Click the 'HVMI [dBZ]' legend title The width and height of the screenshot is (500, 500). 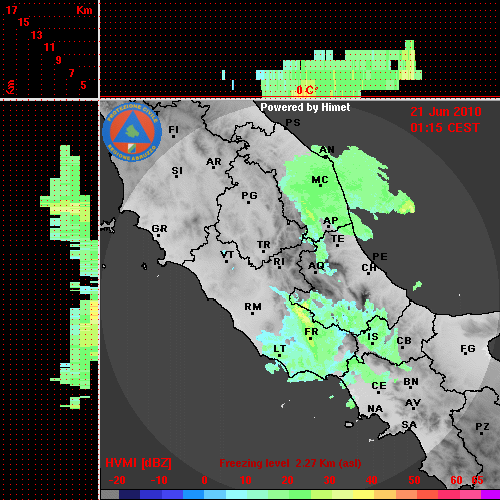(x=138, y=463)
